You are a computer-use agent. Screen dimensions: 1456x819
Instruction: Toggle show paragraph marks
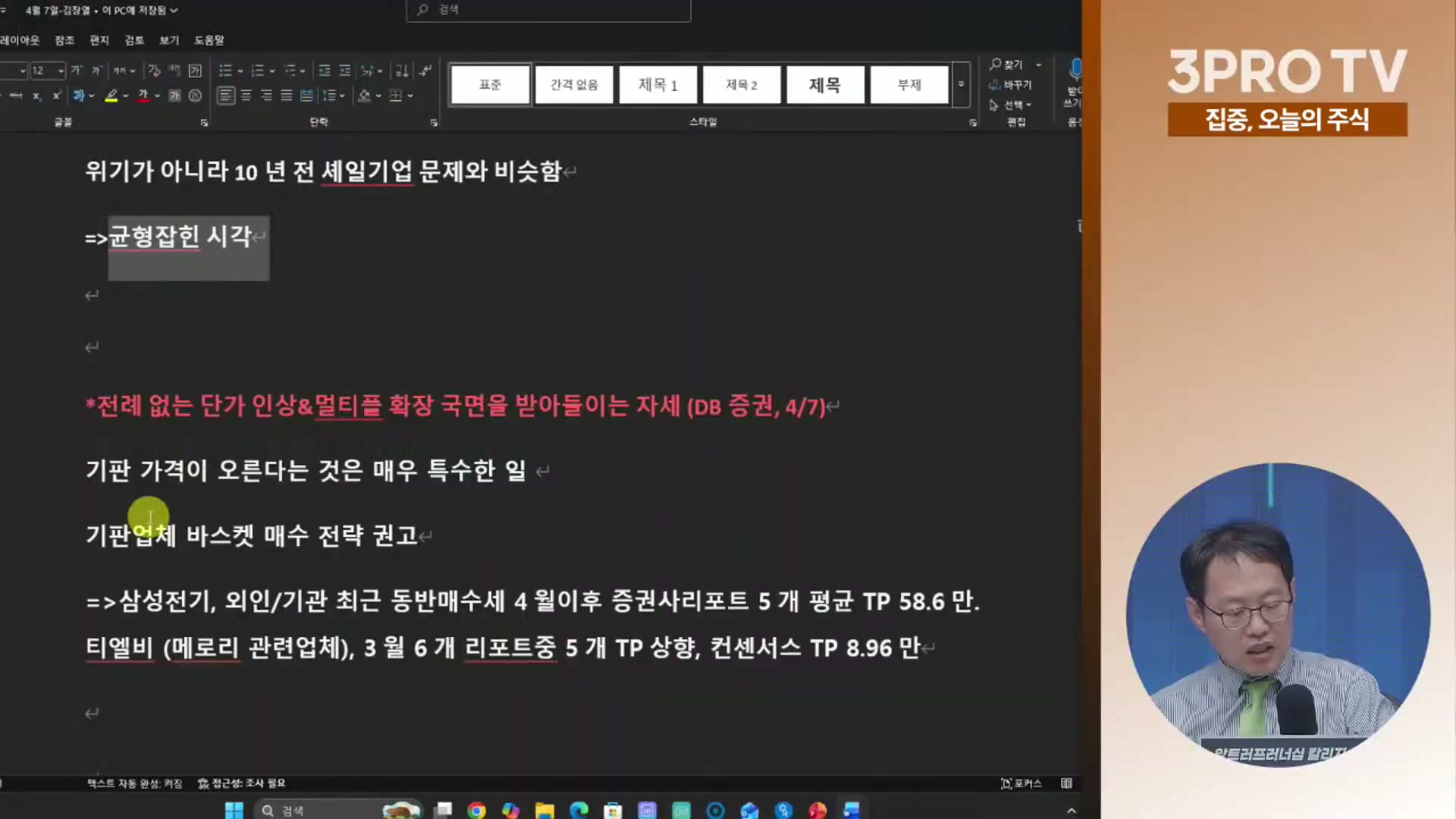click(x=425, y=71)
